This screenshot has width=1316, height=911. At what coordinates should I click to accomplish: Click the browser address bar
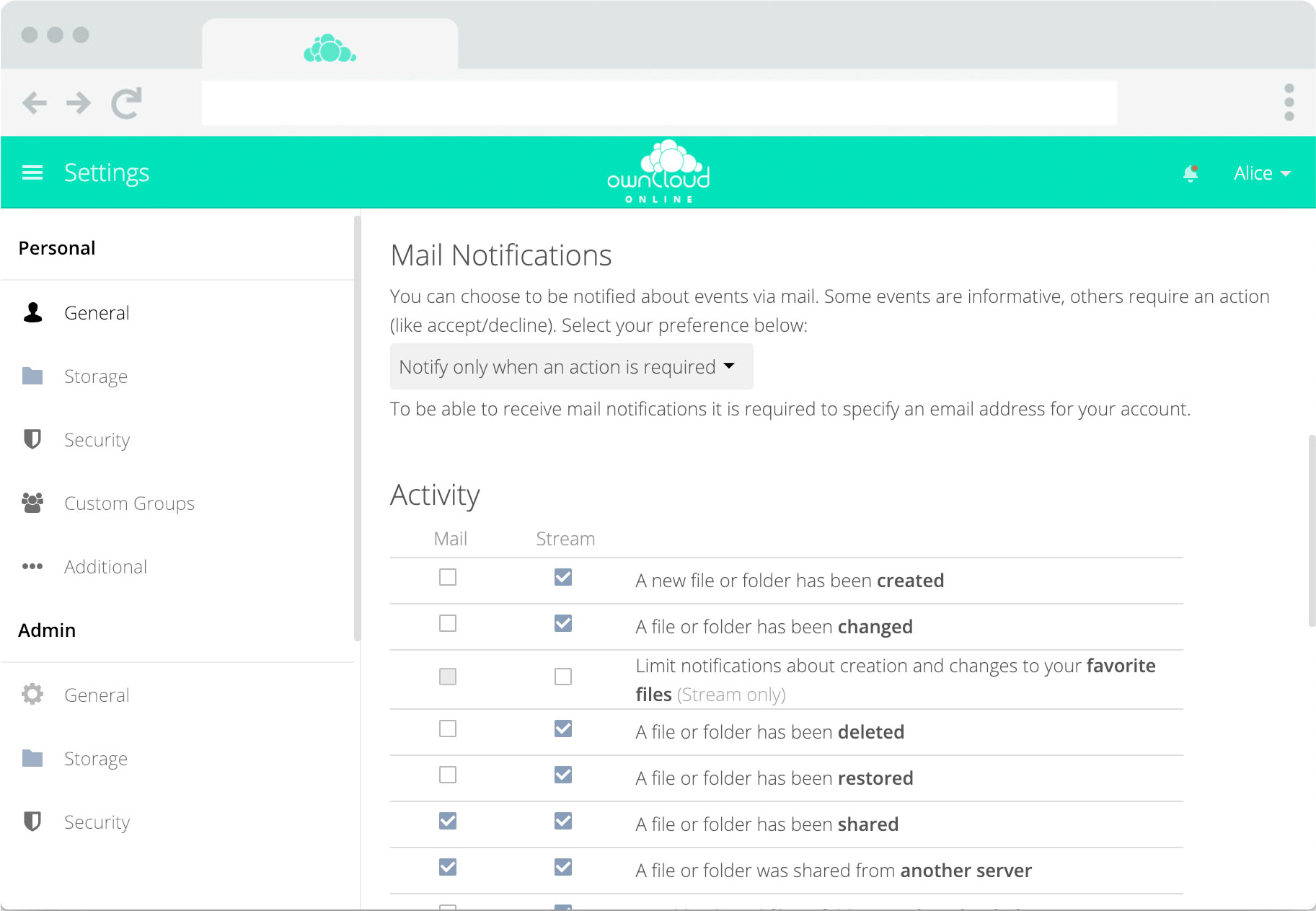point(659,103)
